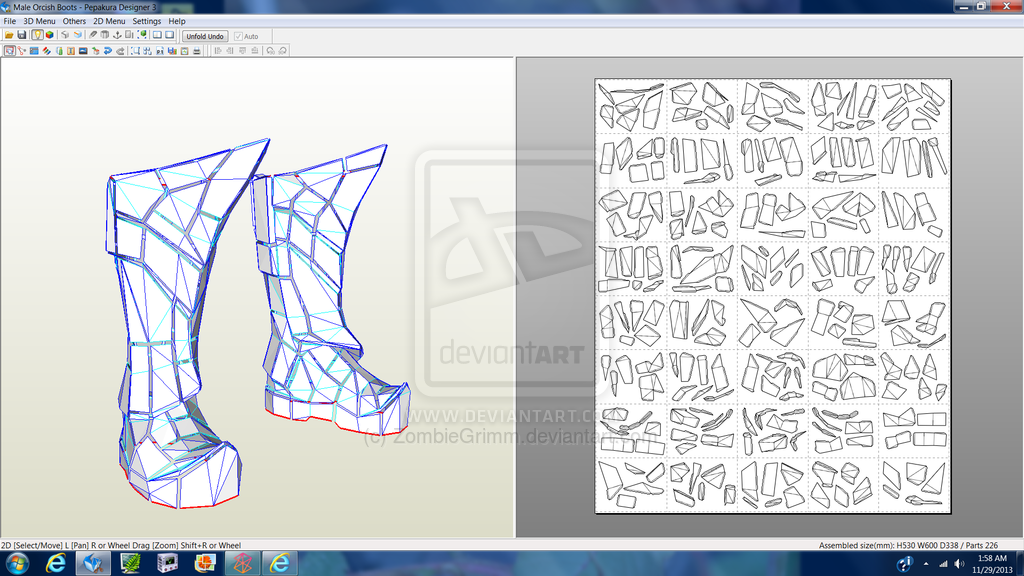
Task: Switch to Pepakura Designer taskbar button
Action: click(x=93, y=563)
